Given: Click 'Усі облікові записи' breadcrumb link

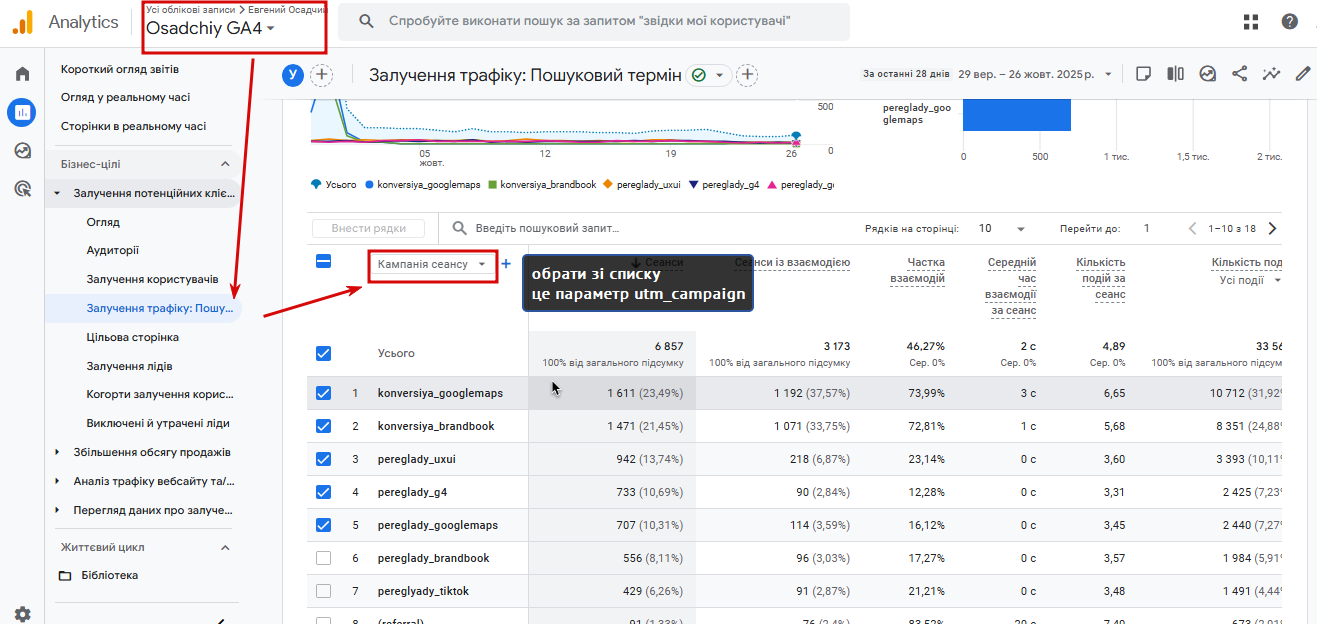Looking at the screenshot, I should (190, 9).
